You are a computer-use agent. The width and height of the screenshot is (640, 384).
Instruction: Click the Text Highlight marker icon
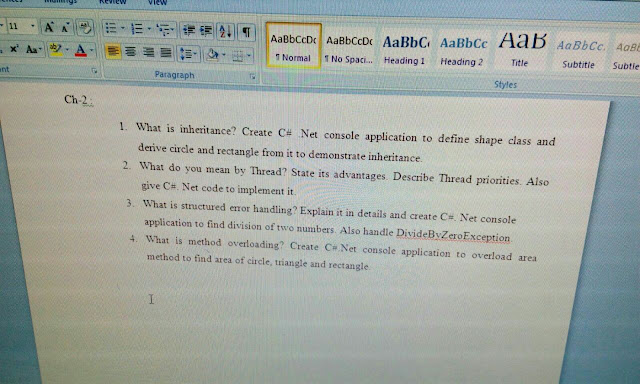[x=56, y=50]
